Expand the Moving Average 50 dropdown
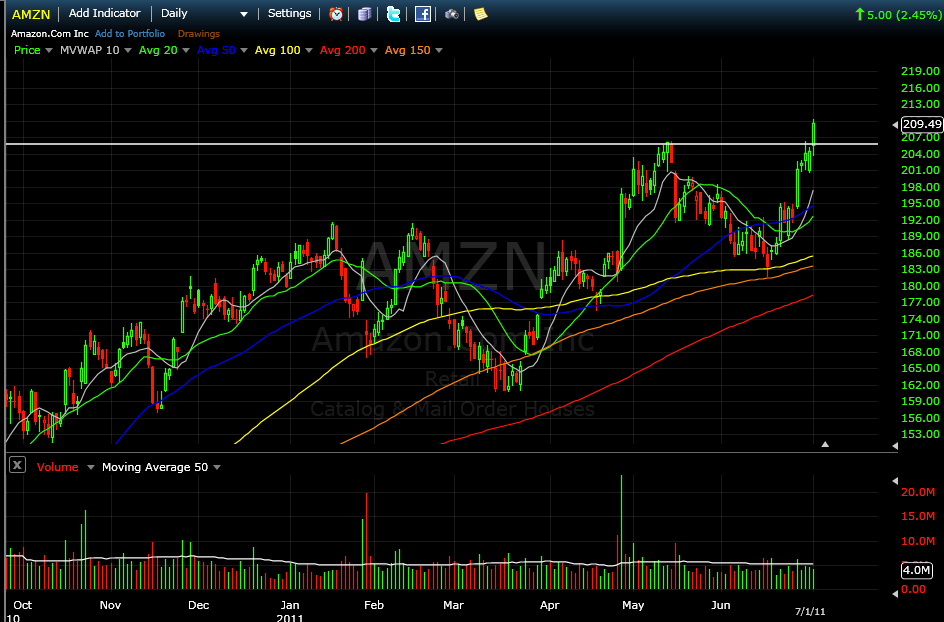Viewport: 944px width, 622px height. pos(217,467)
